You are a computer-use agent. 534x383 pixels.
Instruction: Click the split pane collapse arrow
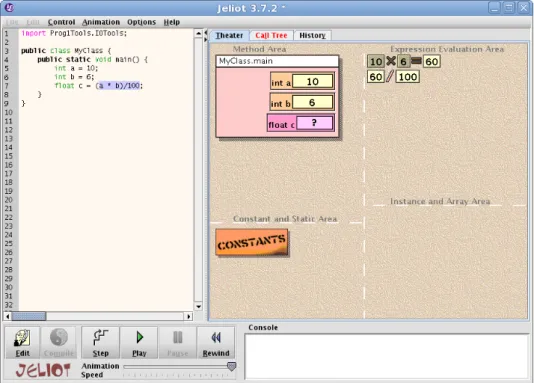205,33
